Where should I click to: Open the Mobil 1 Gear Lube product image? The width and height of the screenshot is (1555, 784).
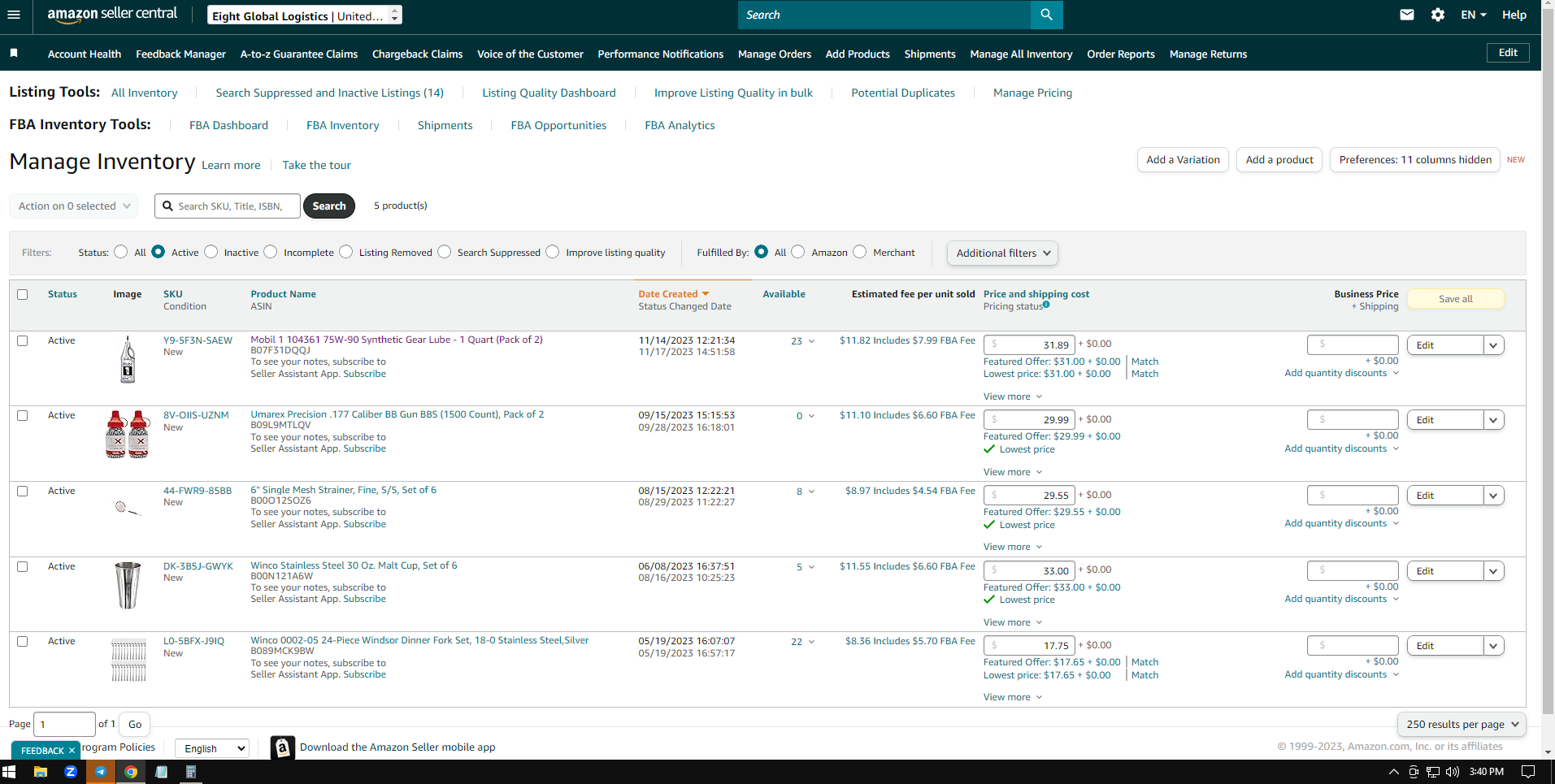128,359
